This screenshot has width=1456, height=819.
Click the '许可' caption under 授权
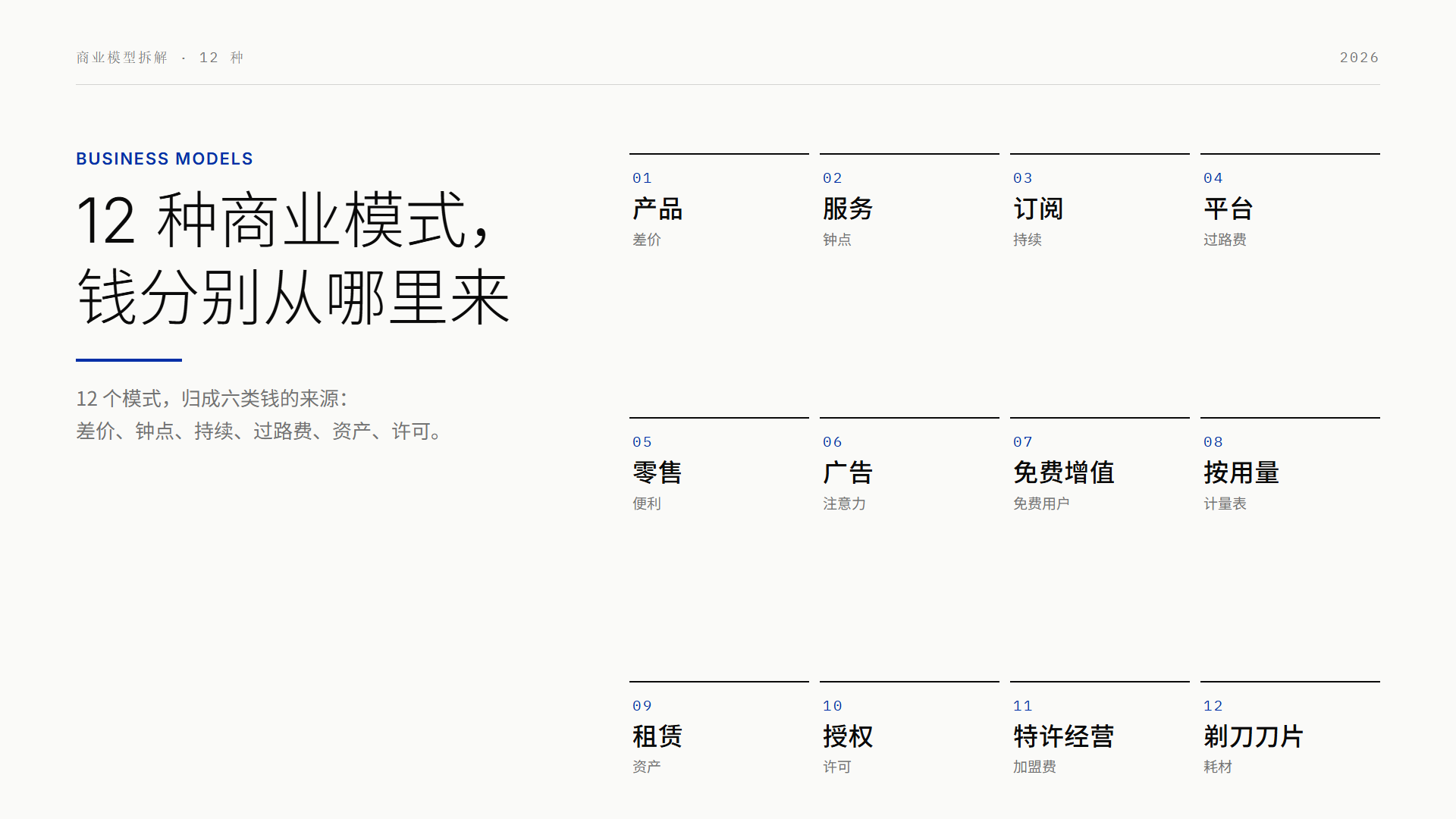[837, 767]
